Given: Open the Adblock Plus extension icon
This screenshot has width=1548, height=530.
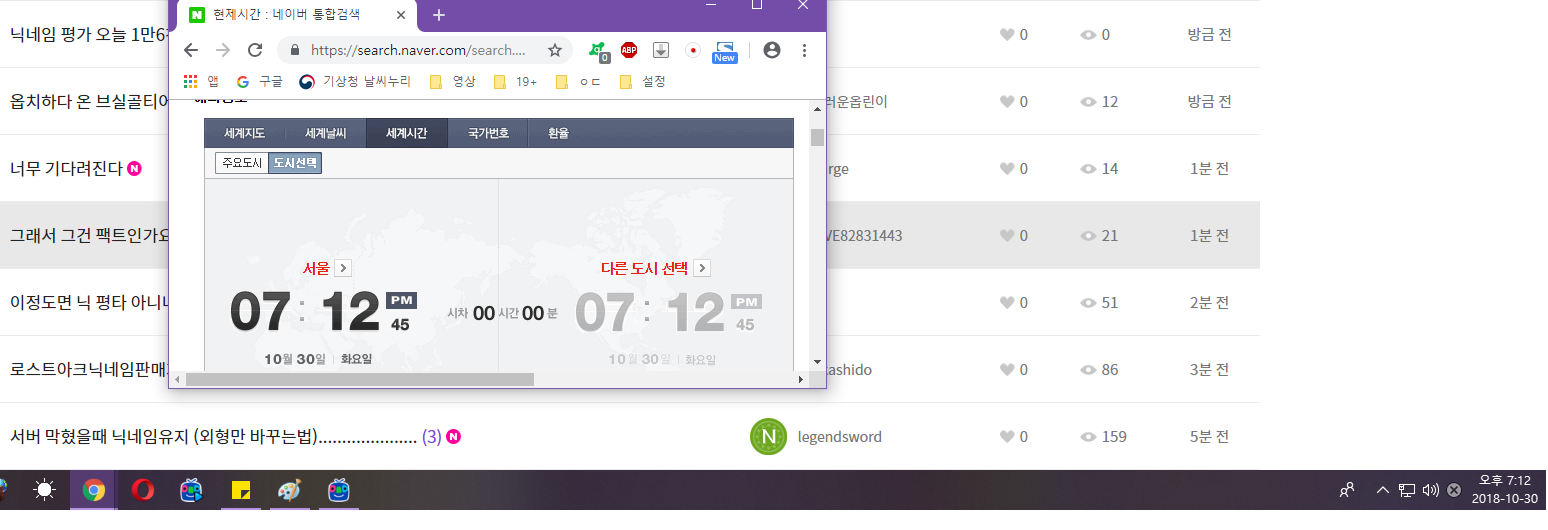Looking at the screenshot, I should (629, 50).
